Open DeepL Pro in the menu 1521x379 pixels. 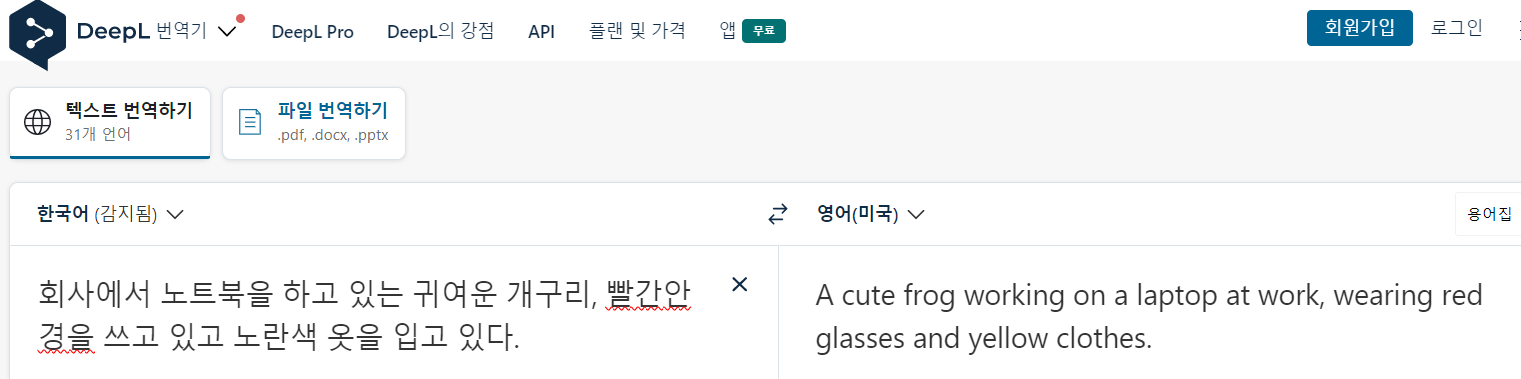(313, 31)
